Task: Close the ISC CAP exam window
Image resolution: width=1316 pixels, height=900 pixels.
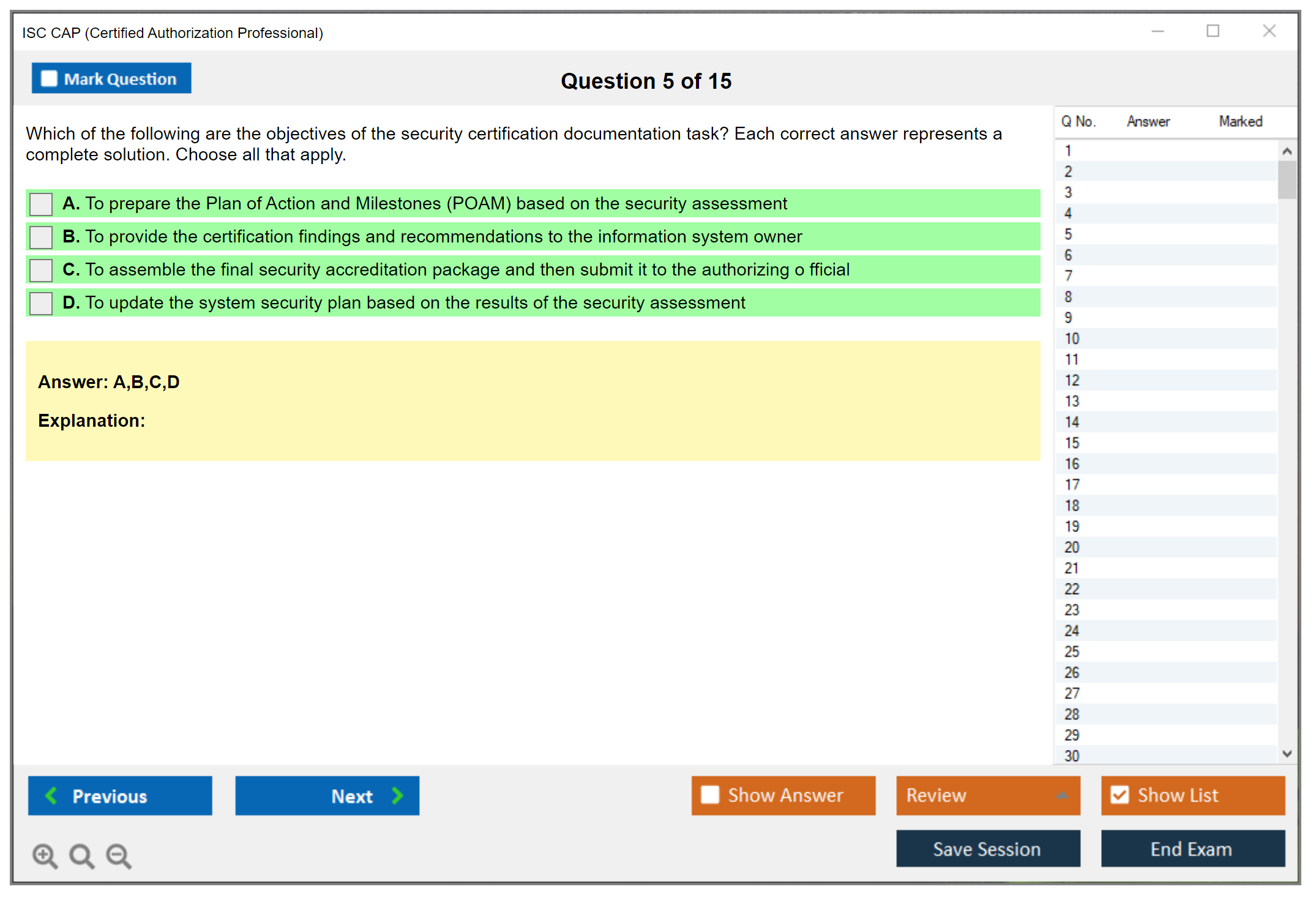Action: point(1269,31)
